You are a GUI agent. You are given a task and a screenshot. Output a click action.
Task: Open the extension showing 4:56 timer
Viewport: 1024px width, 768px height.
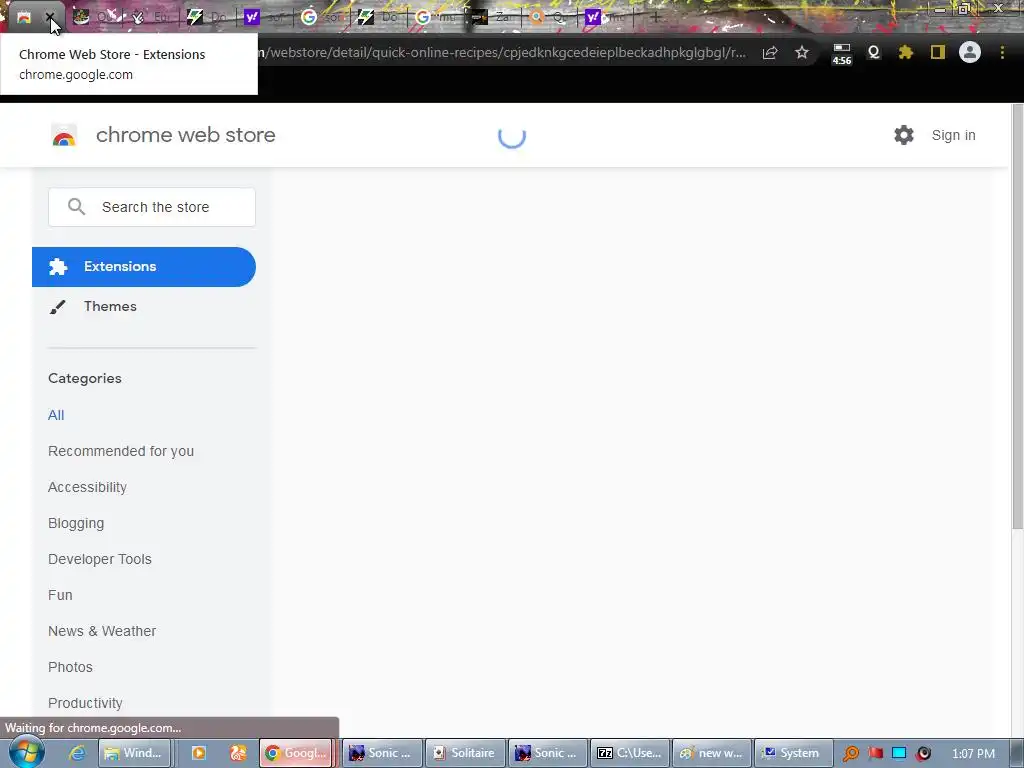842,54
